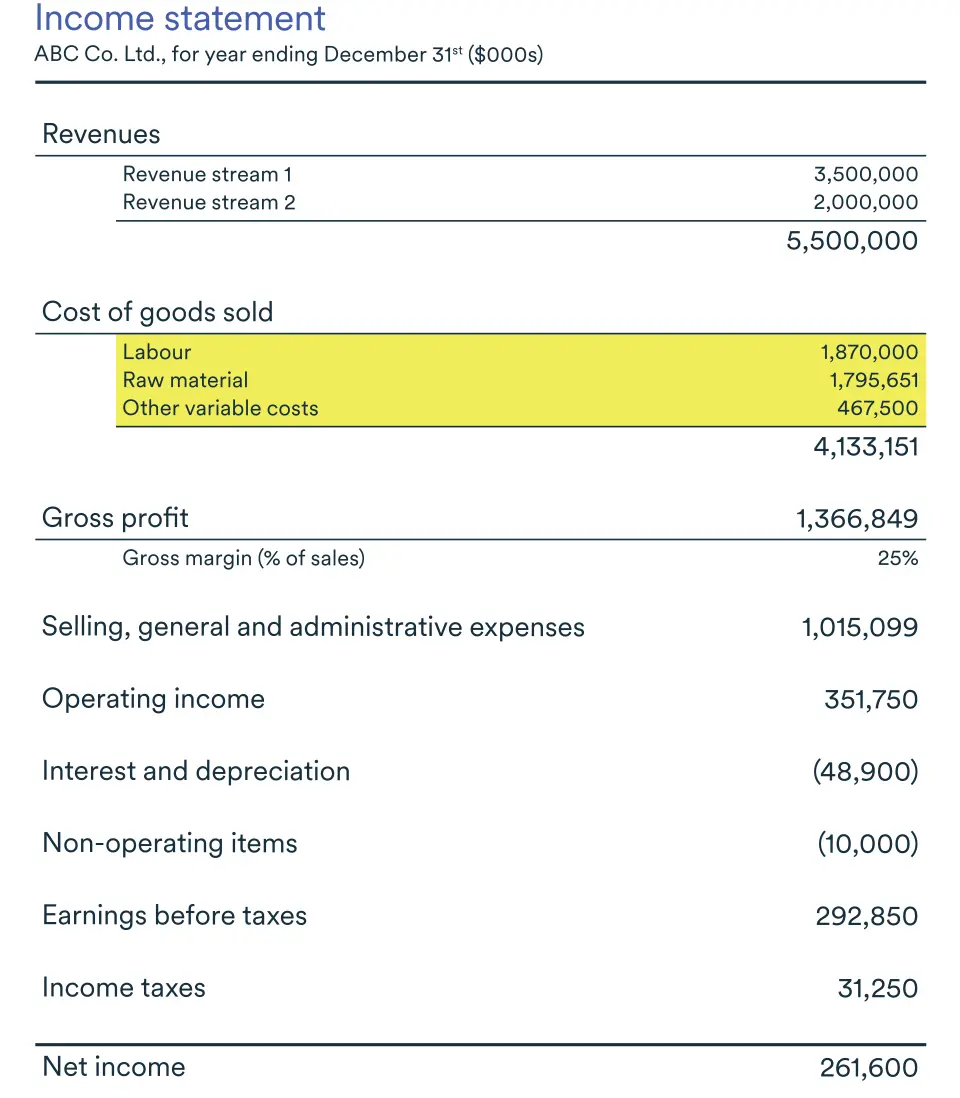Click the Income statement title
960x1098 pixels.
[x=180, y=19]
